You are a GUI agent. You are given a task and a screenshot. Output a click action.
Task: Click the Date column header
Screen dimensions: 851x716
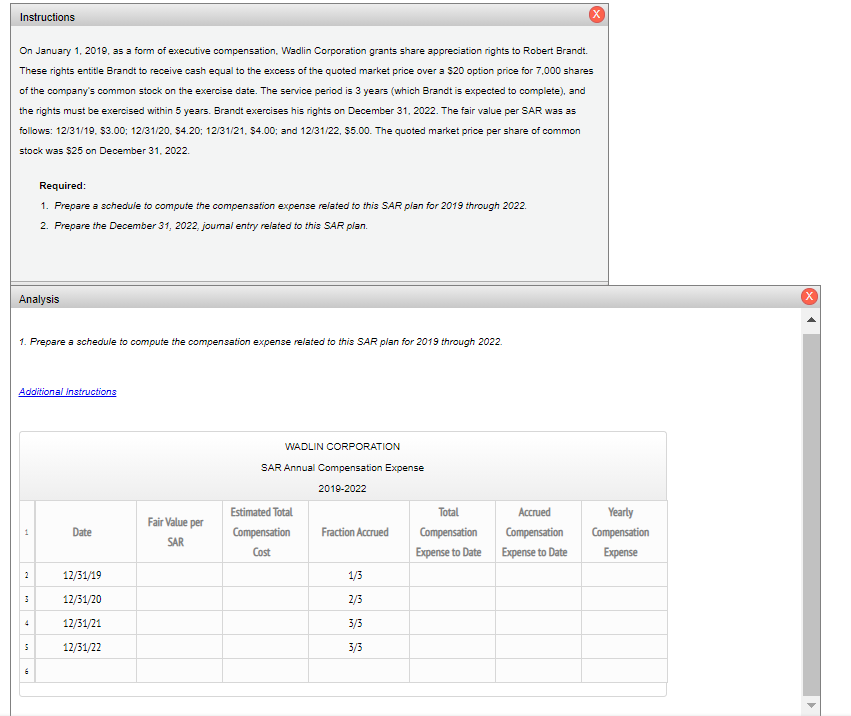[86, 531]
